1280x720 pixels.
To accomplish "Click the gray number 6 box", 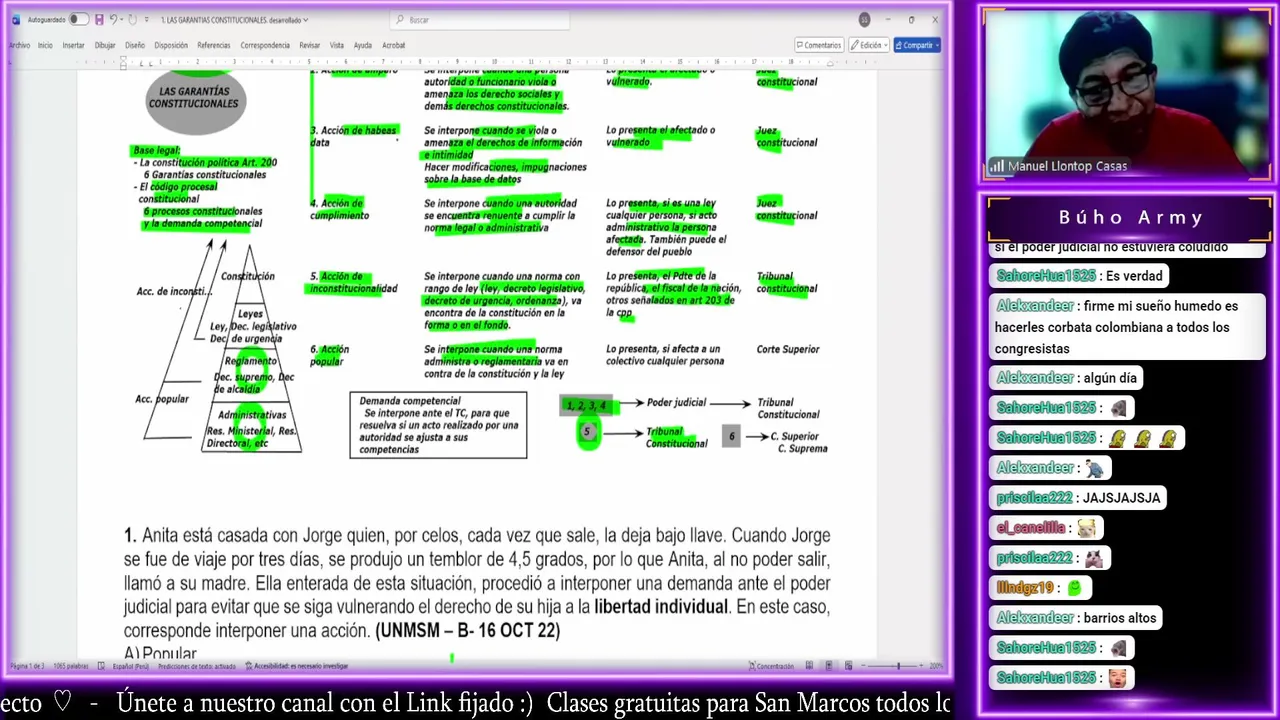I will pos(731,436).
